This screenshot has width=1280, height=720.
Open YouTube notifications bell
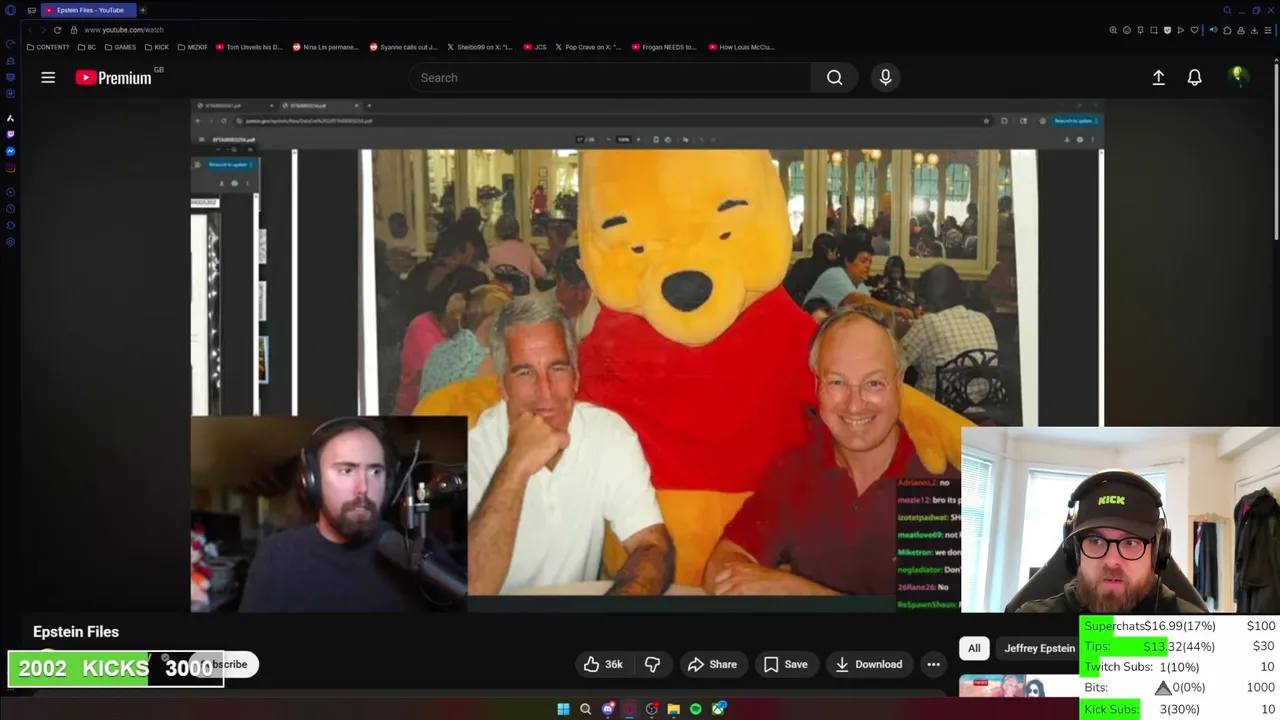tap(1194, 77)
